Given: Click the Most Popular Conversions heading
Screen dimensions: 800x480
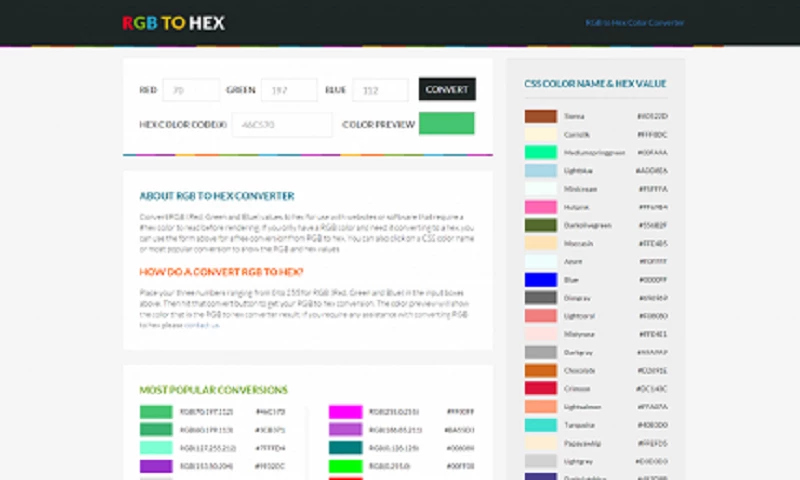Looking at the screenshot, I should click(214, 390).
